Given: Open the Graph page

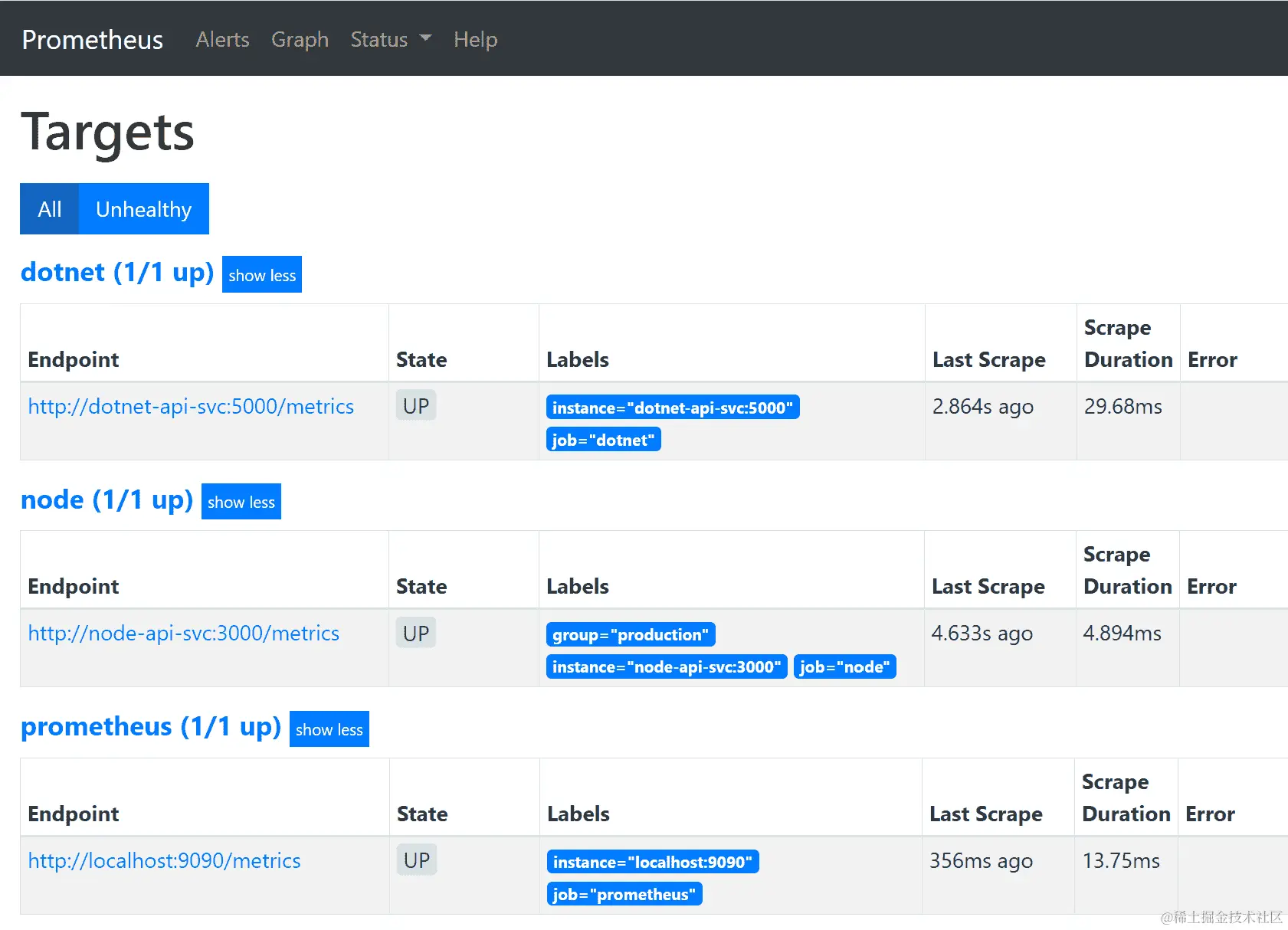Looking at the screenshot, I should tap(300, 39).
